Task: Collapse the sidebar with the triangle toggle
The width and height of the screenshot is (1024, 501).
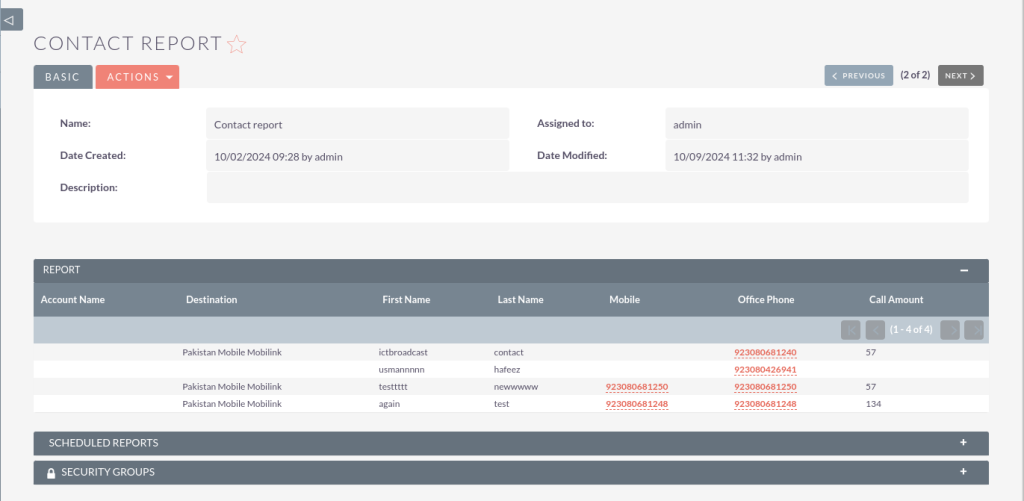Action: 11,20
